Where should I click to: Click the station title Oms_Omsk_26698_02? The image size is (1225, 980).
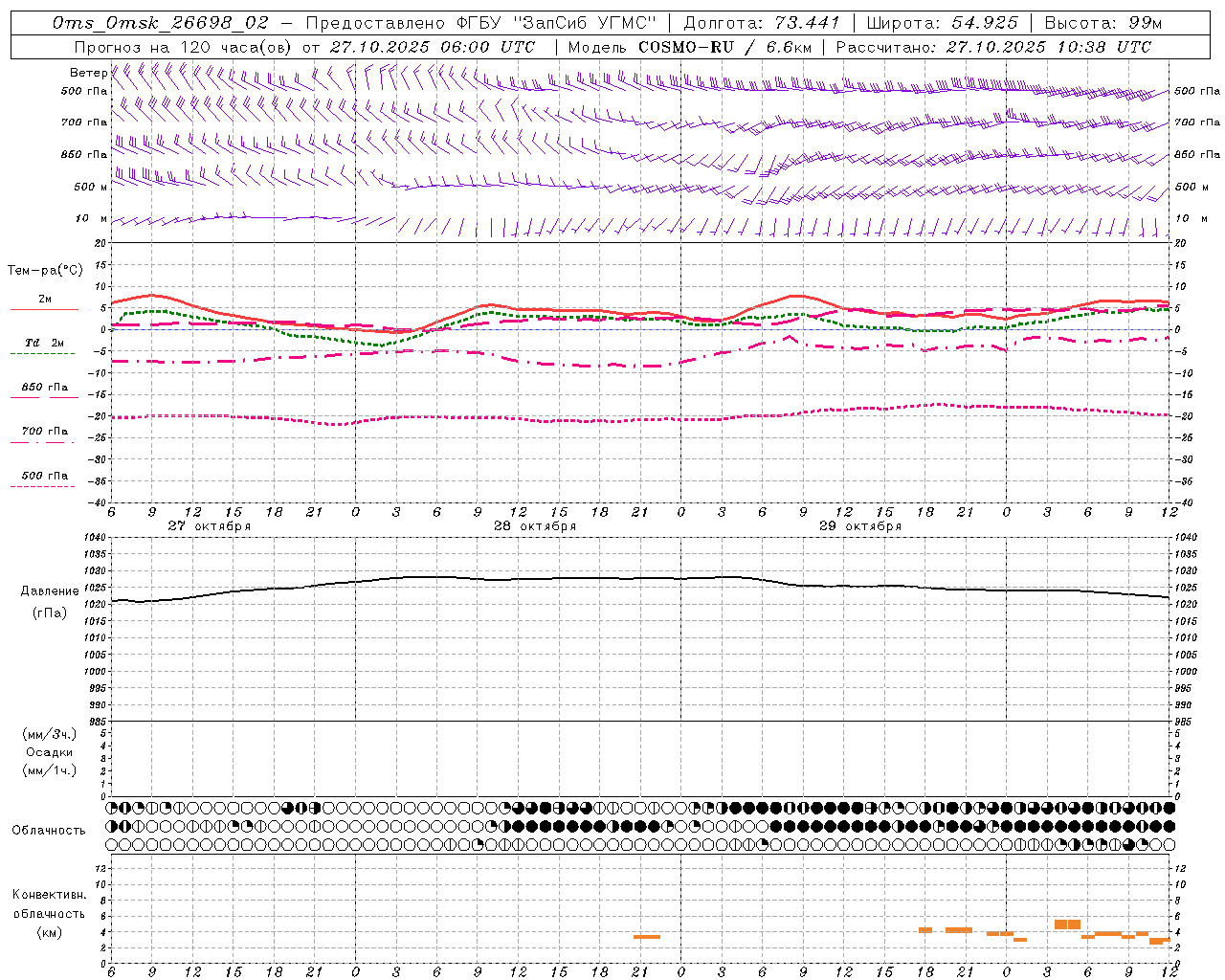pyautogui.click(x=161, y=23)
